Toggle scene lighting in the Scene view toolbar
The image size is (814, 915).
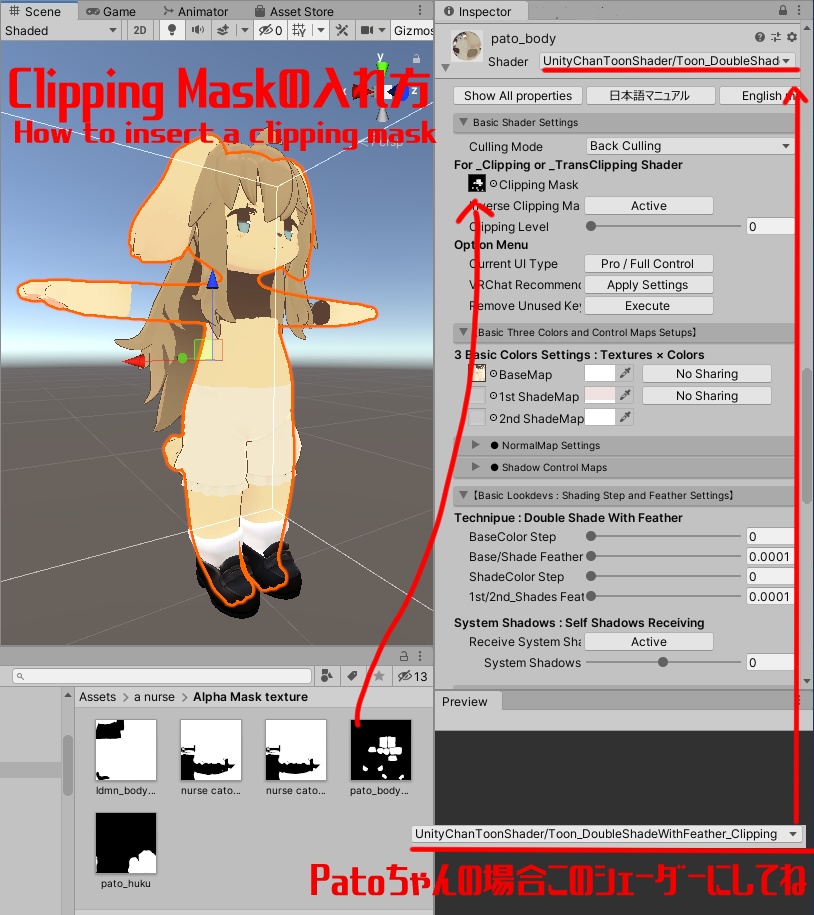(170, 30)
